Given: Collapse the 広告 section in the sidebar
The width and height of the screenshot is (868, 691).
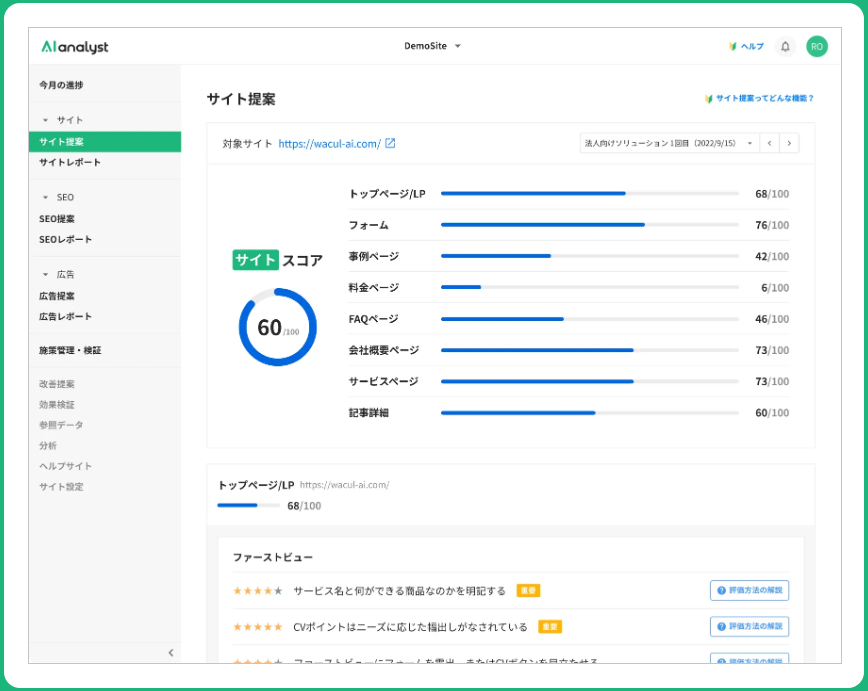Looking at the screenshot, I should [x=45, y=274].
